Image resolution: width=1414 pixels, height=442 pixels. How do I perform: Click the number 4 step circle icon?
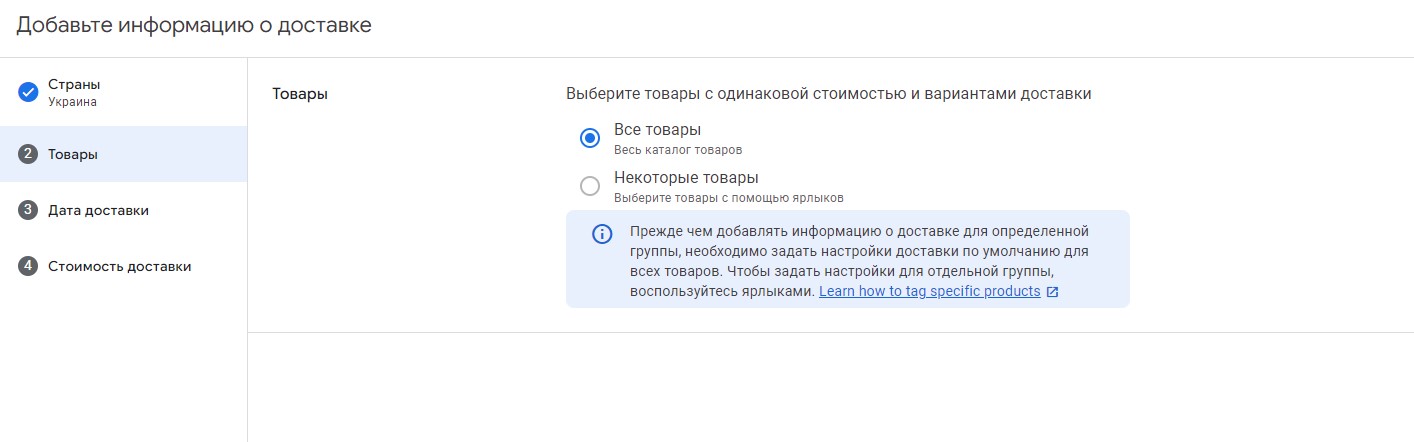pos(28,266)
